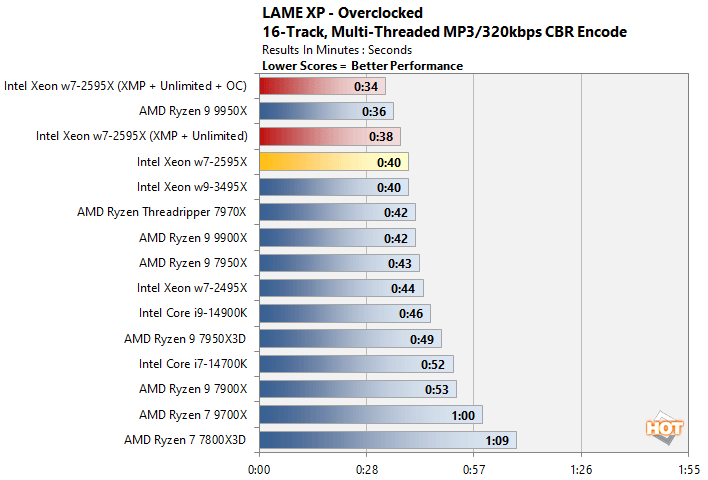Click the '16-Track, Multi-Threaded MP3/320kbps CBR Encode' subtitle
708x480 pixels.
(x=444, y=32)
